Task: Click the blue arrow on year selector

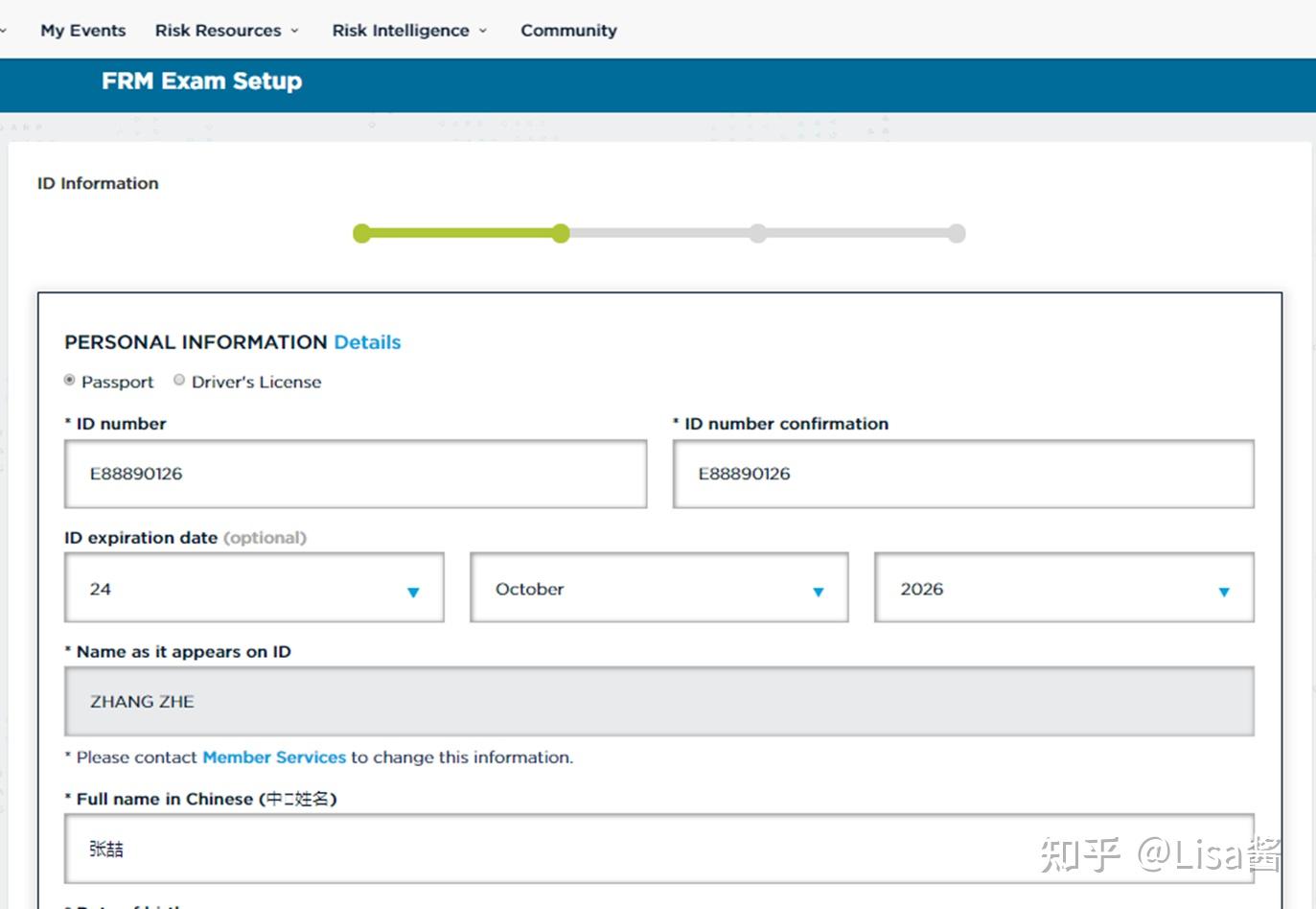Action: point(1223,592)
